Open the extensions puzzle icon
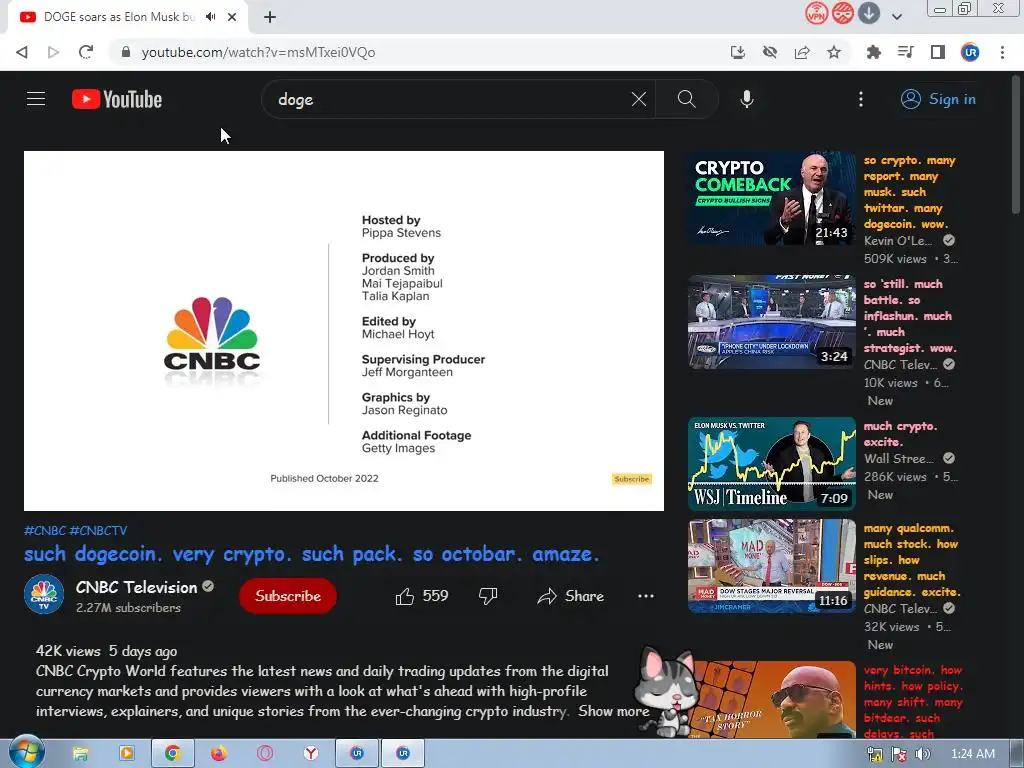The height and width of the screenshot is (768, 1024). 873,52
